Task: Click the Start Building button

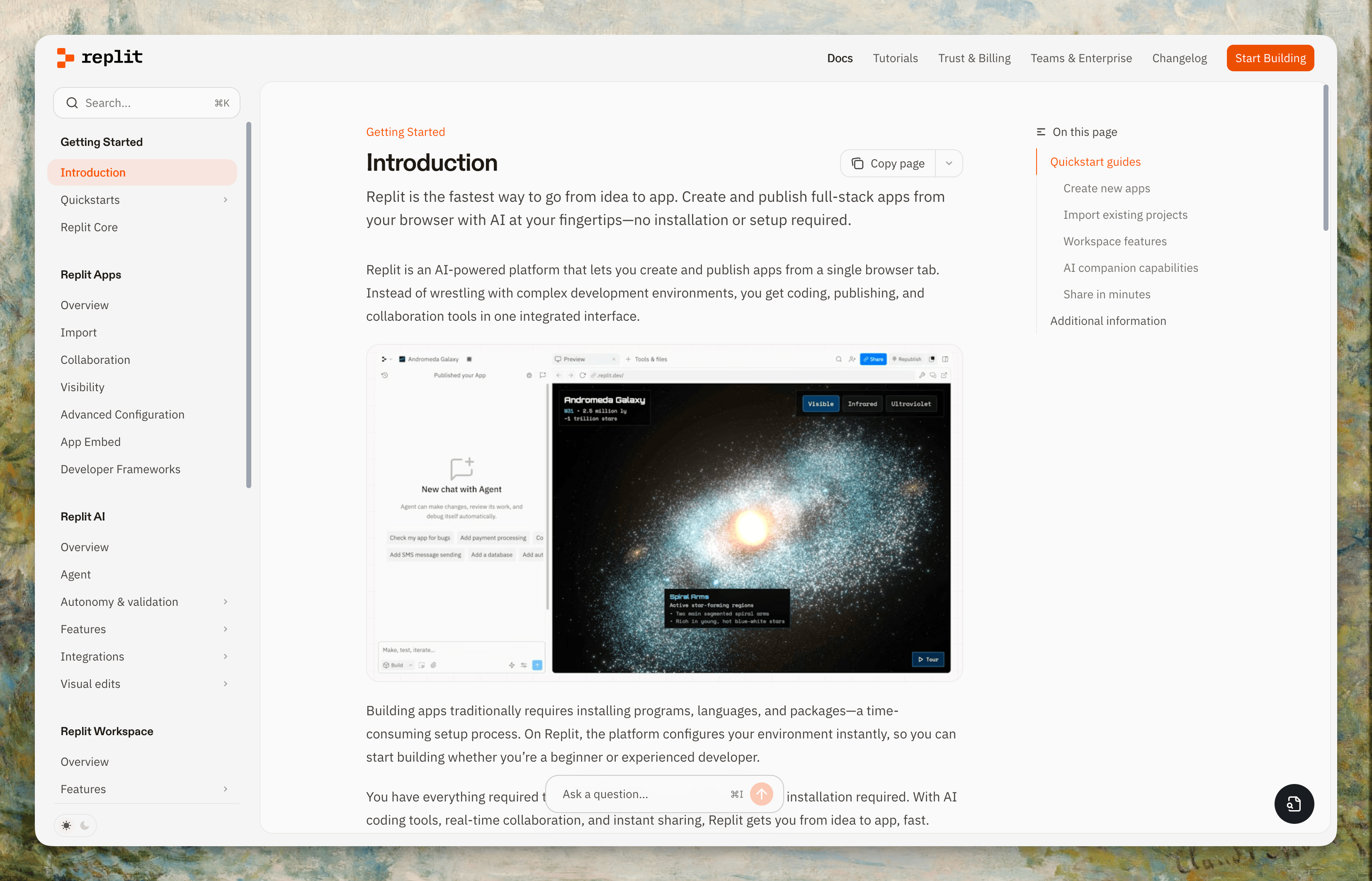Action: [1270, 58]
